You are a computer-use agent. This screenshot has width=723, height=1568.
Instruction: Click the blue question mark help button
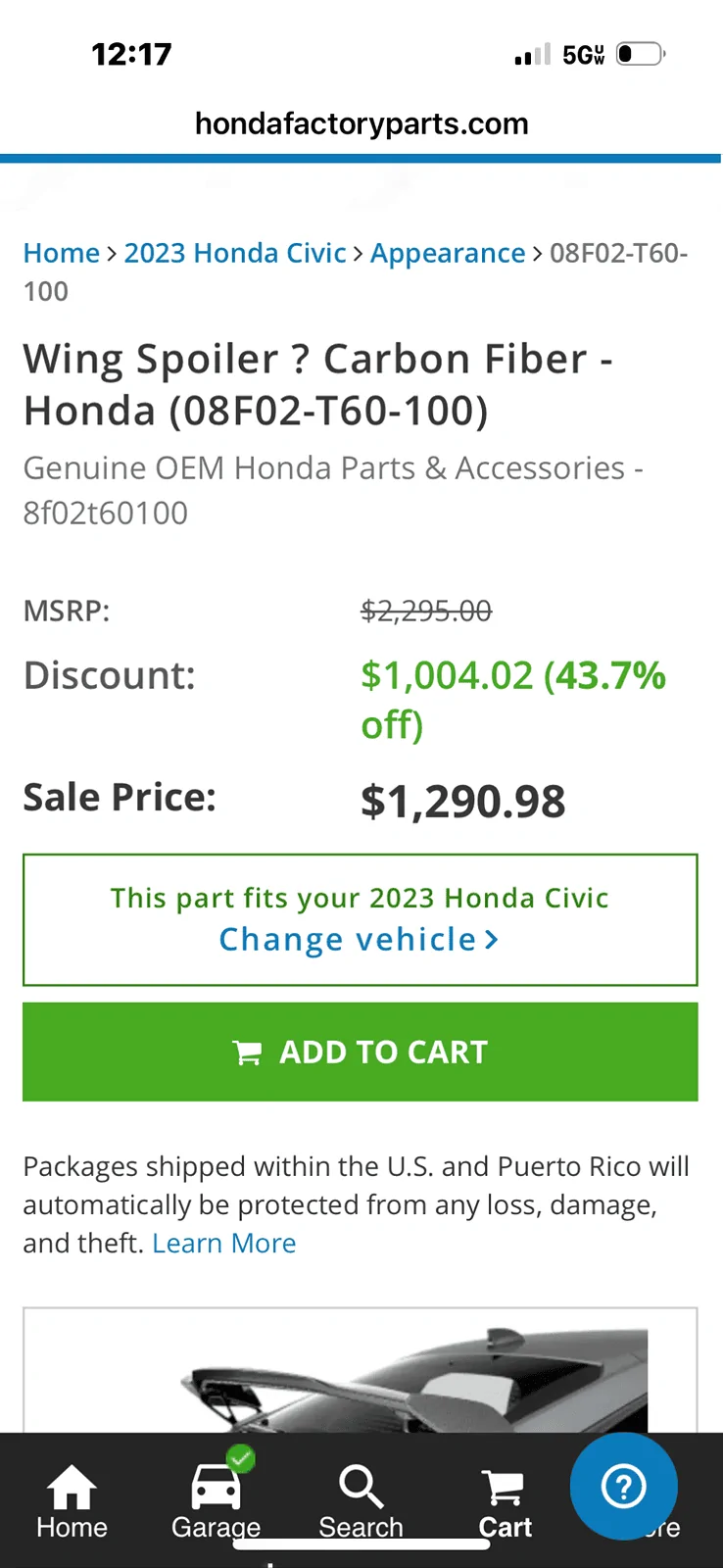[x=623, y=1487]
